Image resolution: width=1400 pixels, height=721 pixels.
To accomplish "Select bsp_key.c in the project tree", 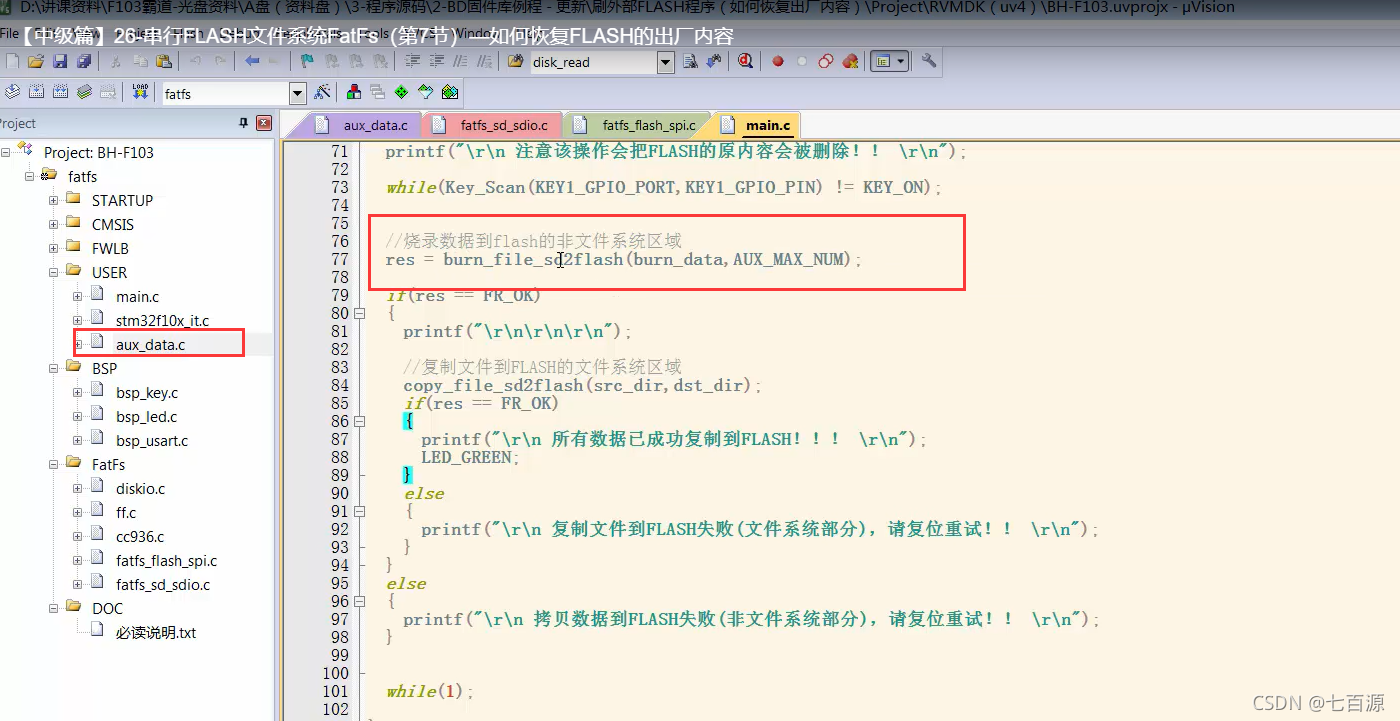I will (146, 393).
